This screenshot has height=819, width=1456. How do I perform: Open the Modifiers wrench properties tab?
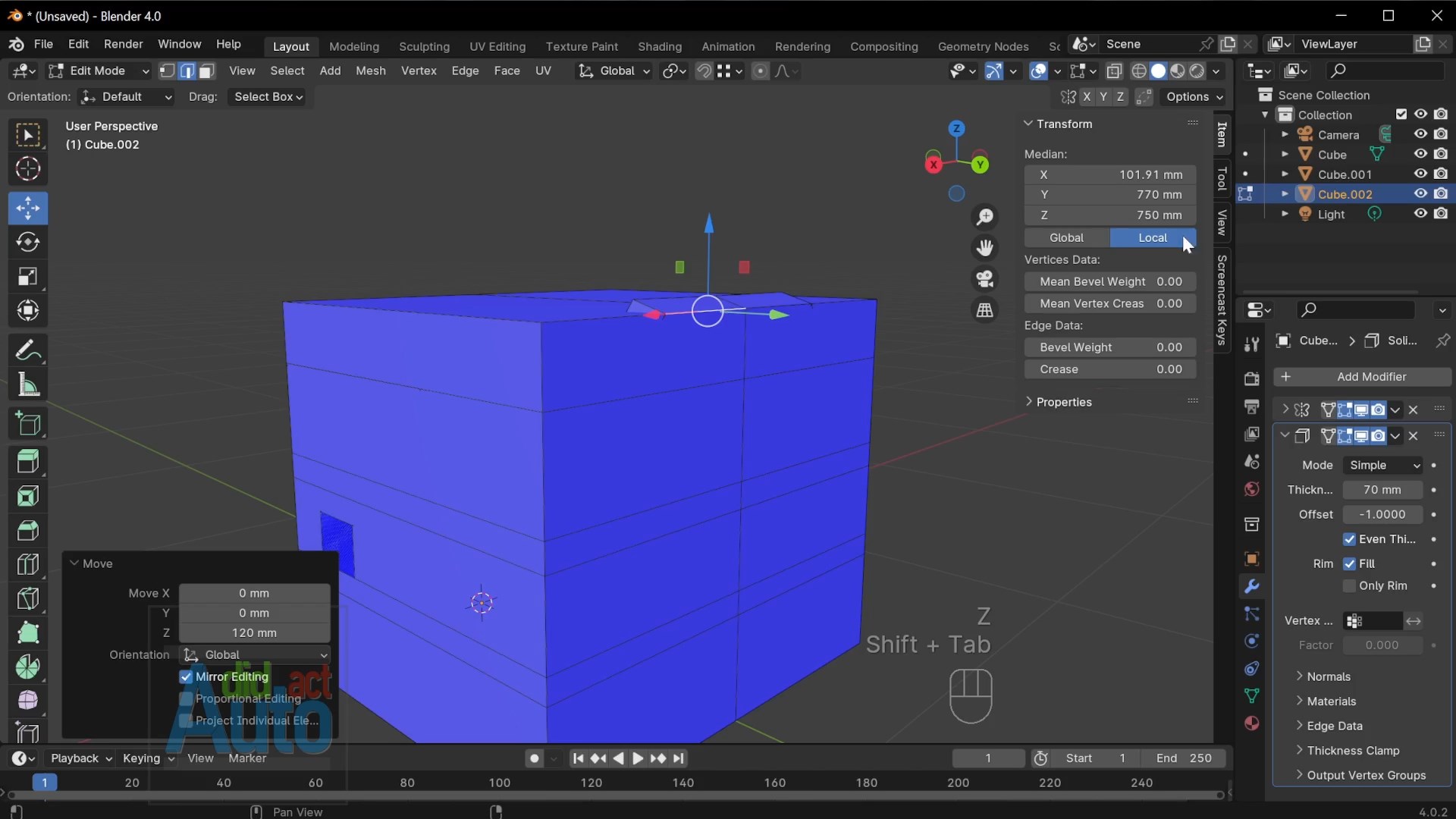tap(1251, 586)
